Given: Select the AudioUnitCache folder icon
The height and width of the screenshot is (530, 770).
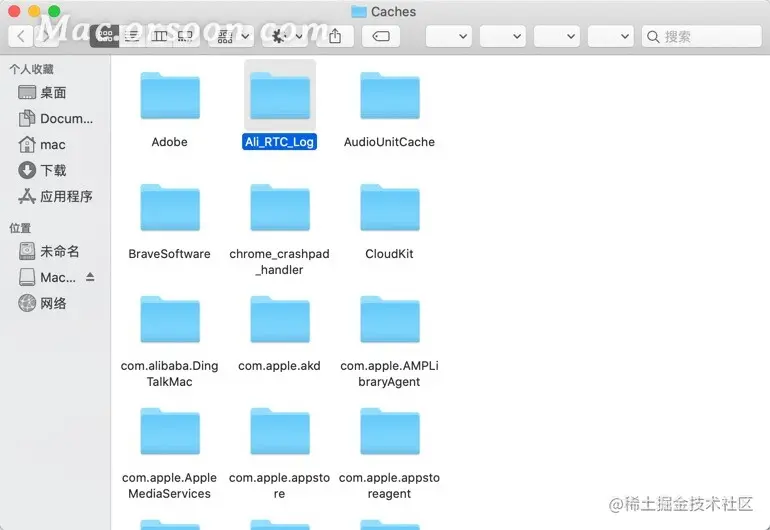Looking at the screenshot, I should pyautogui.click(x=390, y=95).
